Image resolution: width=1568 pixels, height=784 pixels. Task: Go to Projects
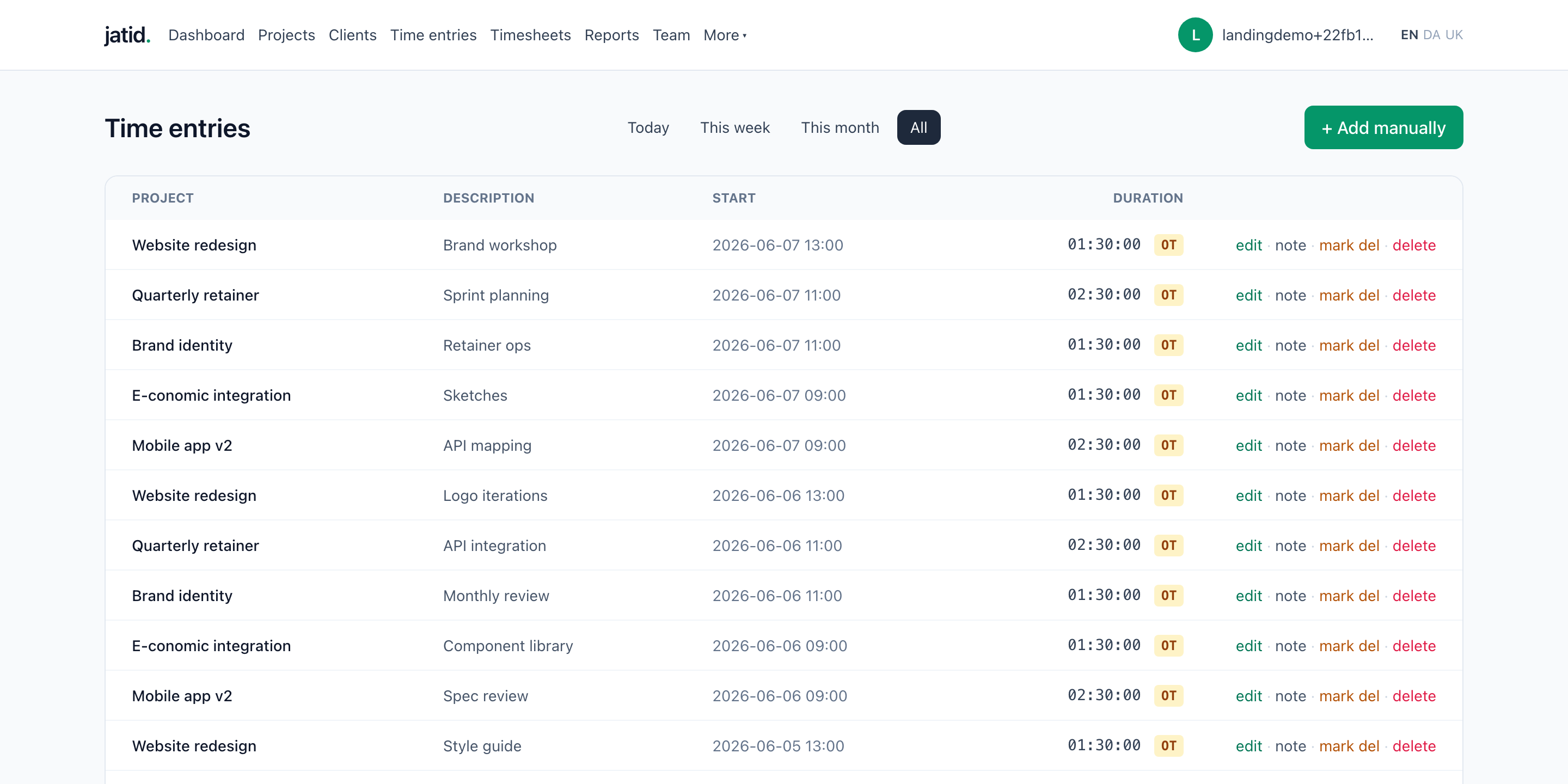coord(287,35)
